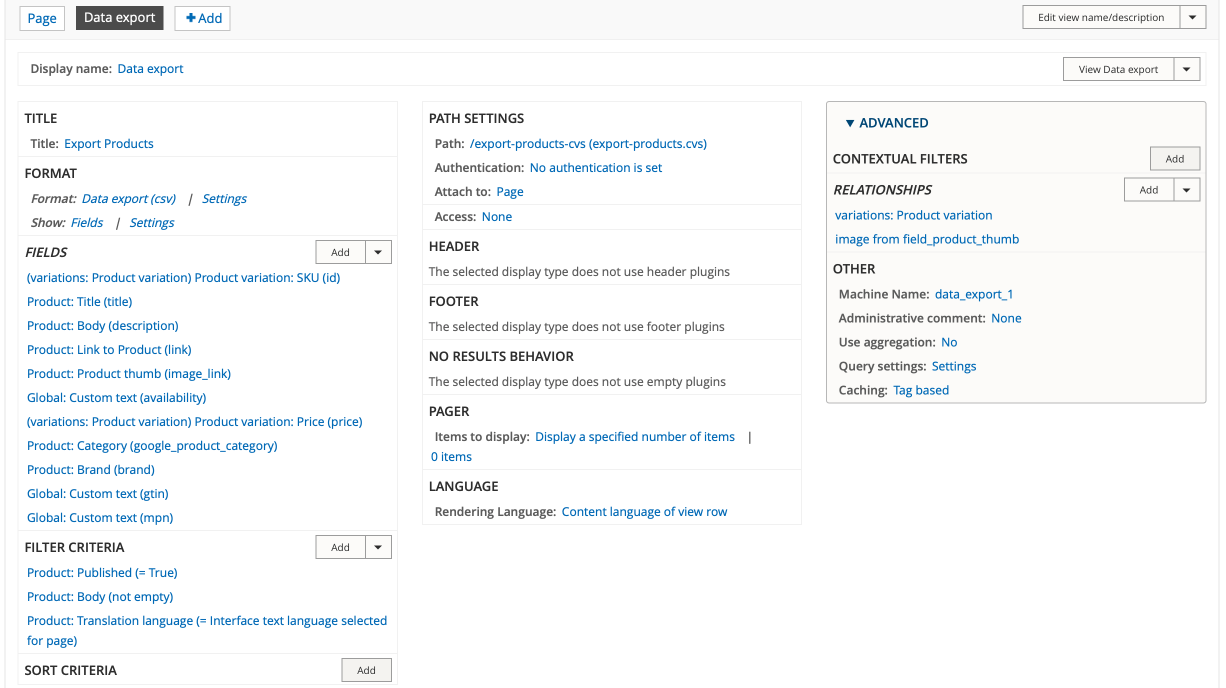Open the dropdown beside View Data export
The width and height of the screenshot is (1226, 688).
tap(1186, 68)
